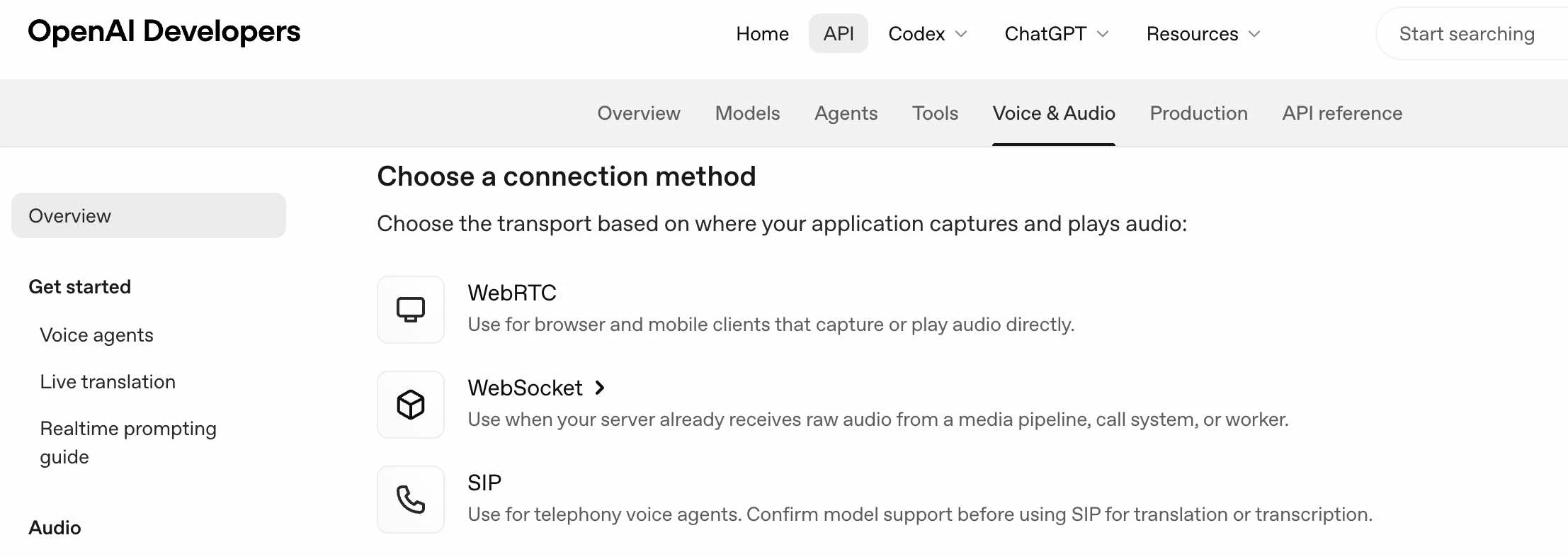
Task: Open the Agents tab
Action: pos(846,113)
